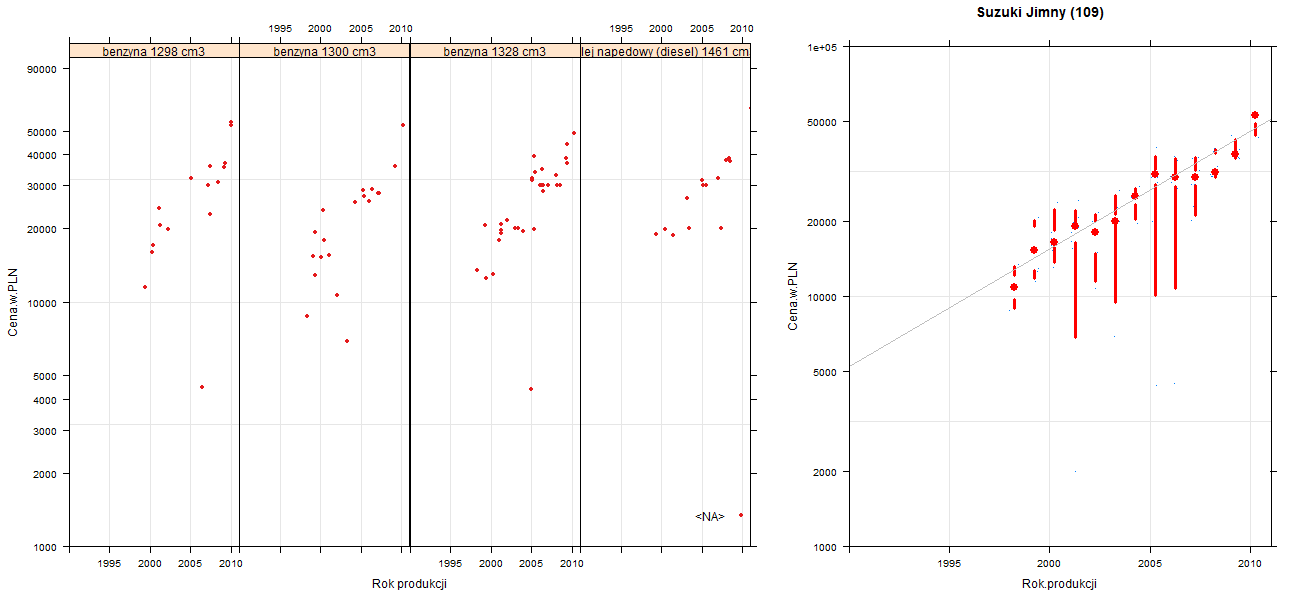Select the 'benzyna 1300 cm3' panel header
Image resolution: width=1300 pixels, height=600 pixels.
pos(325,51)
